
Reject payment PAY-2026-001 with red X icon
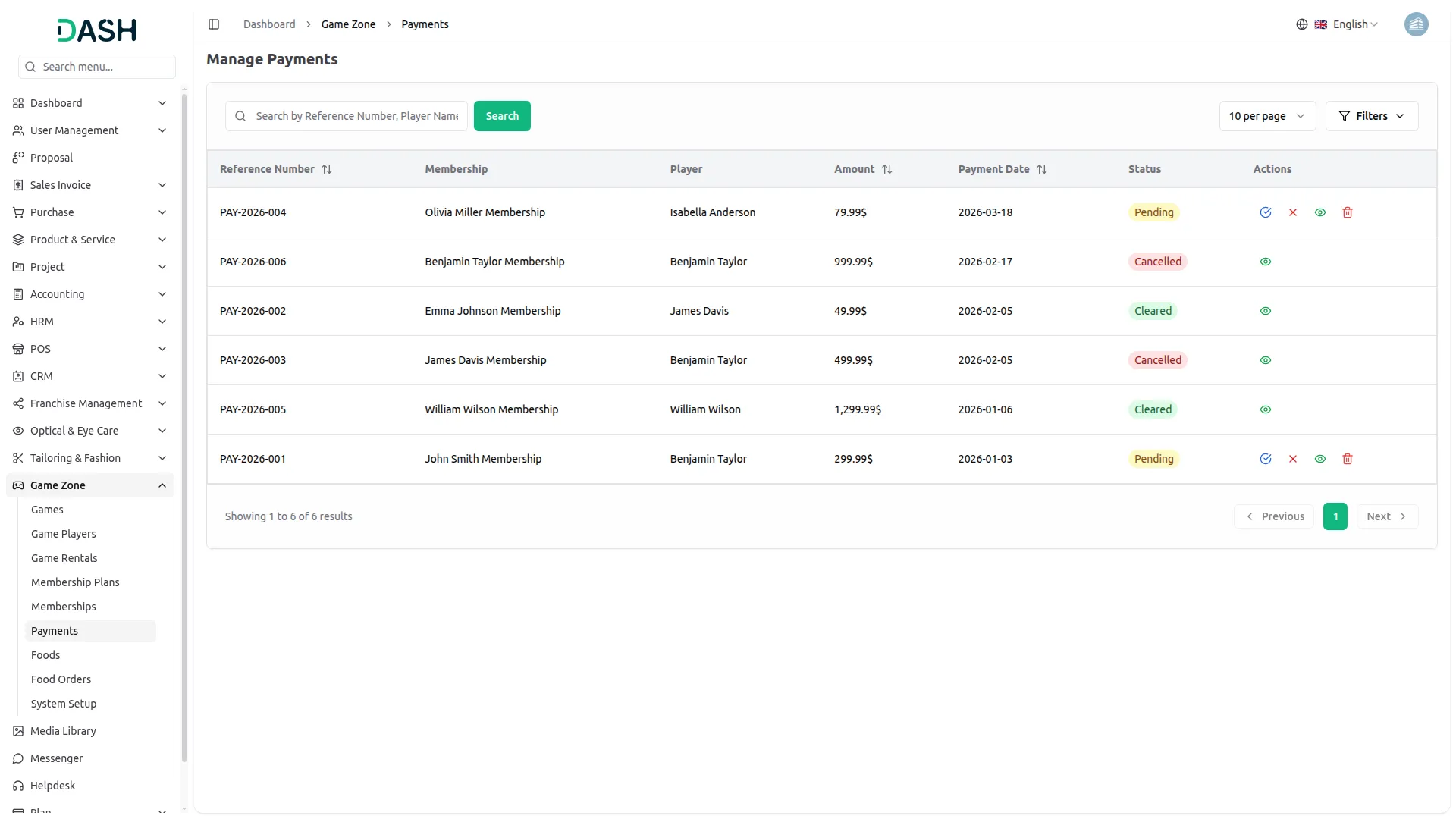[x=1292, y=459]
